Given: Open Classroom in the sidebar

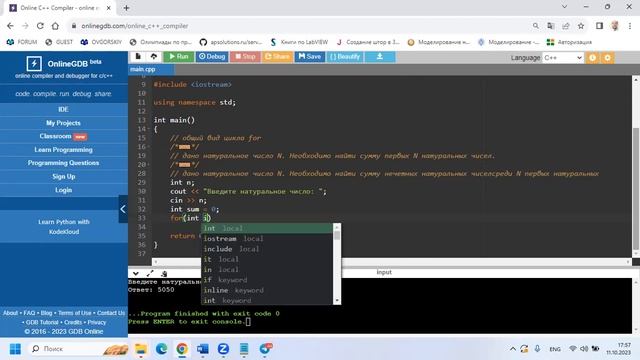Looking at the screenshot, I should [x=63, y=136].
